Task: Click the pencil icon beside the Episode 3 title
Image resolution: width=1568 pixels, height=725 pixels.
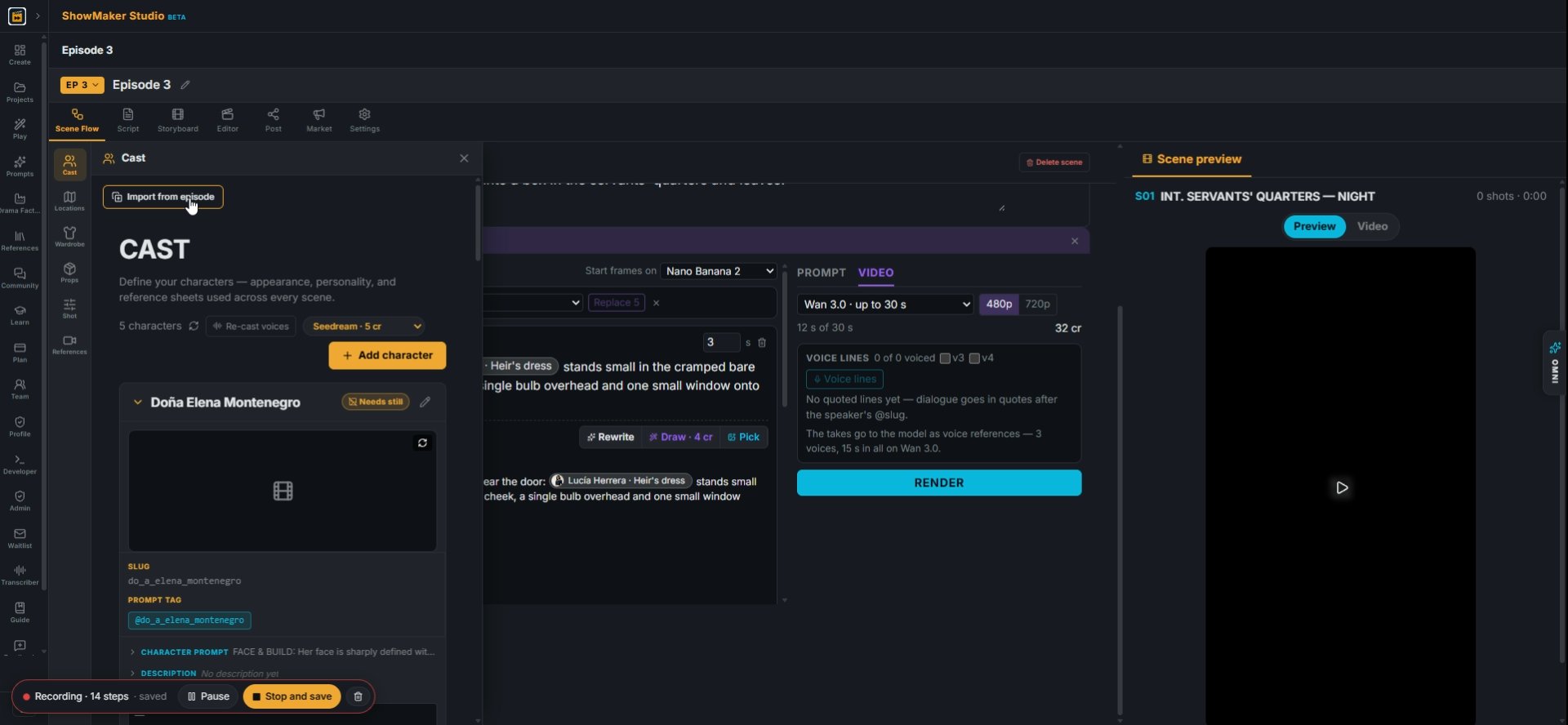Action: coord(185,85)
